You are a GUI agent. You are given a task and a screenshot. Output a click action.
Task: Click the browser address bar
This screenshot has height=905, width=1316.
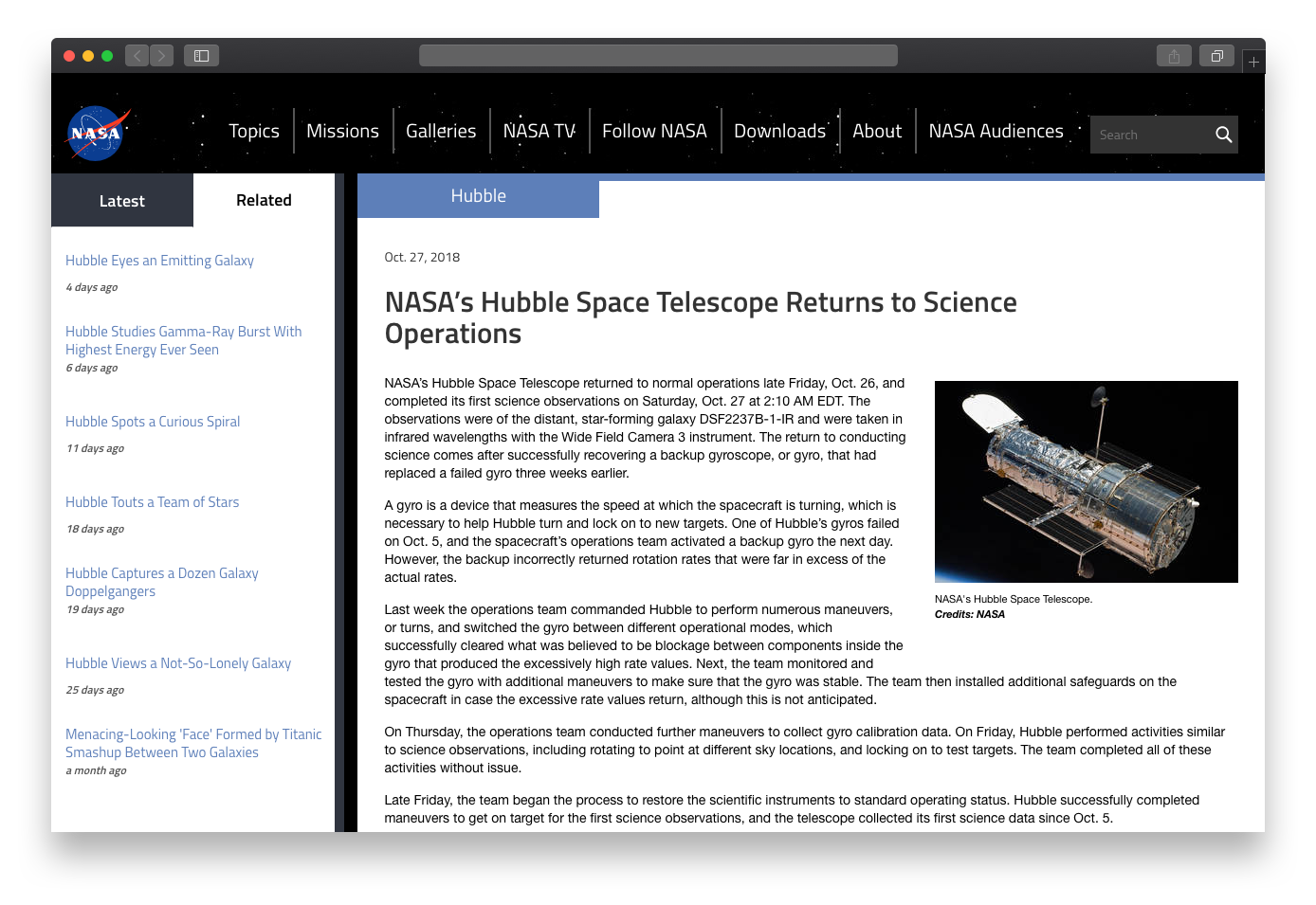pos(658,56)
